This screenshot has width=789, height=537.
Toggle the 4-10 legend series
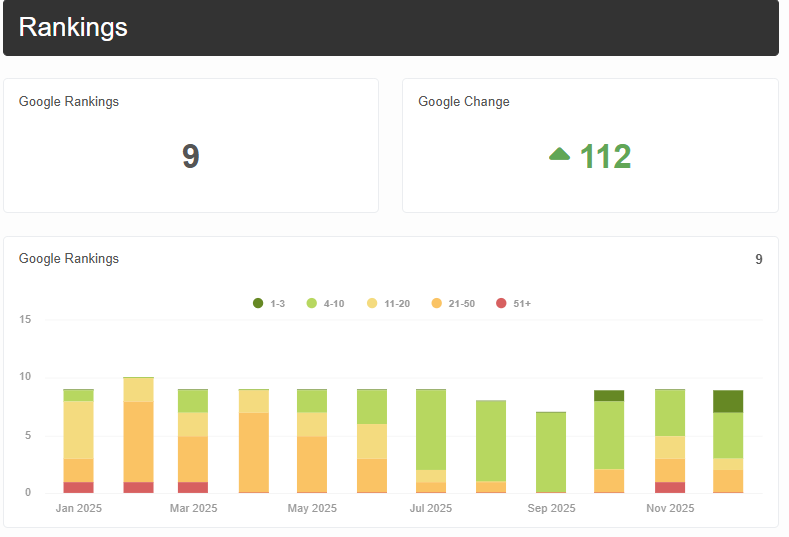click(326, 303)
